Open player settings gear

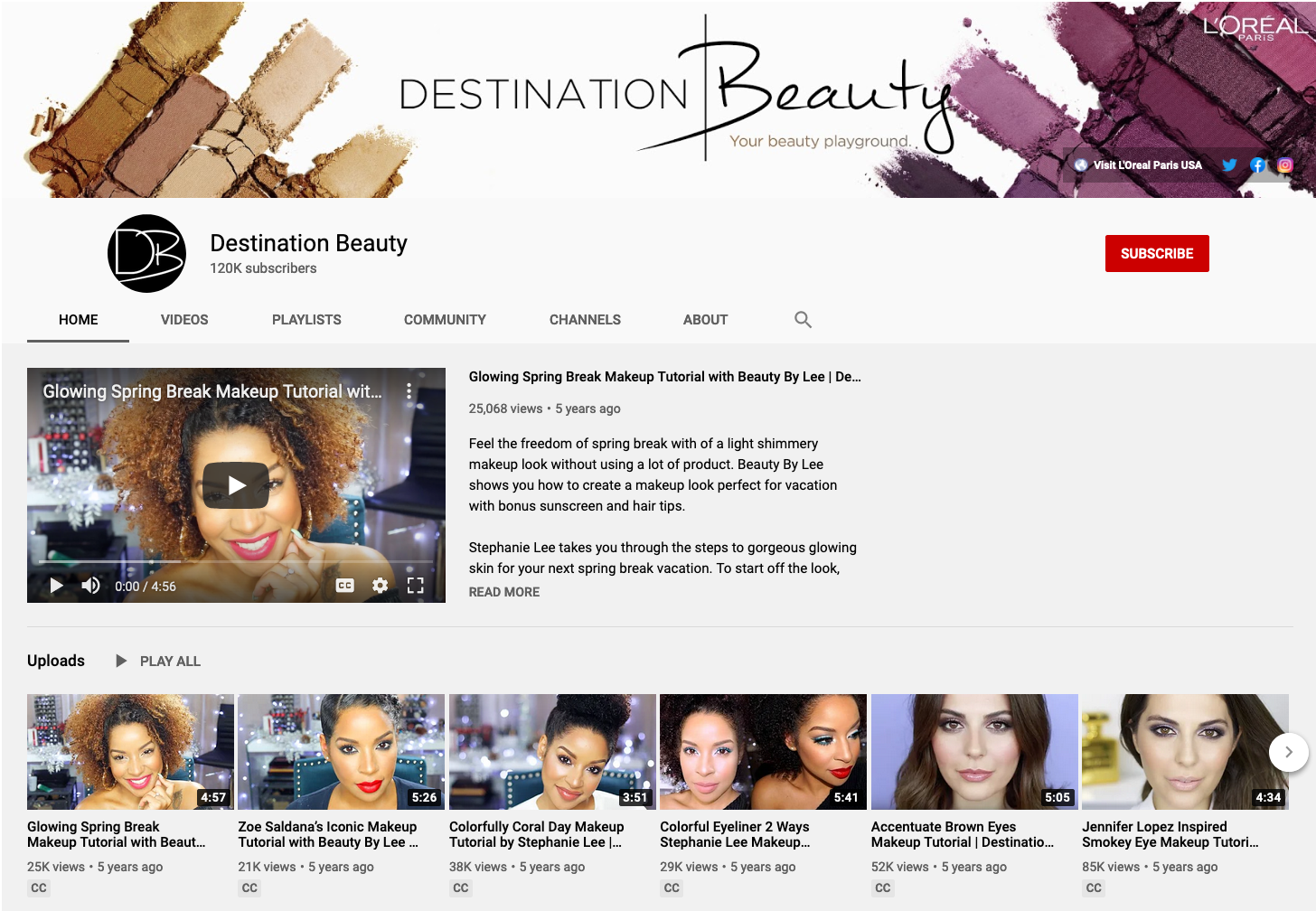click(x=380, y=586)
